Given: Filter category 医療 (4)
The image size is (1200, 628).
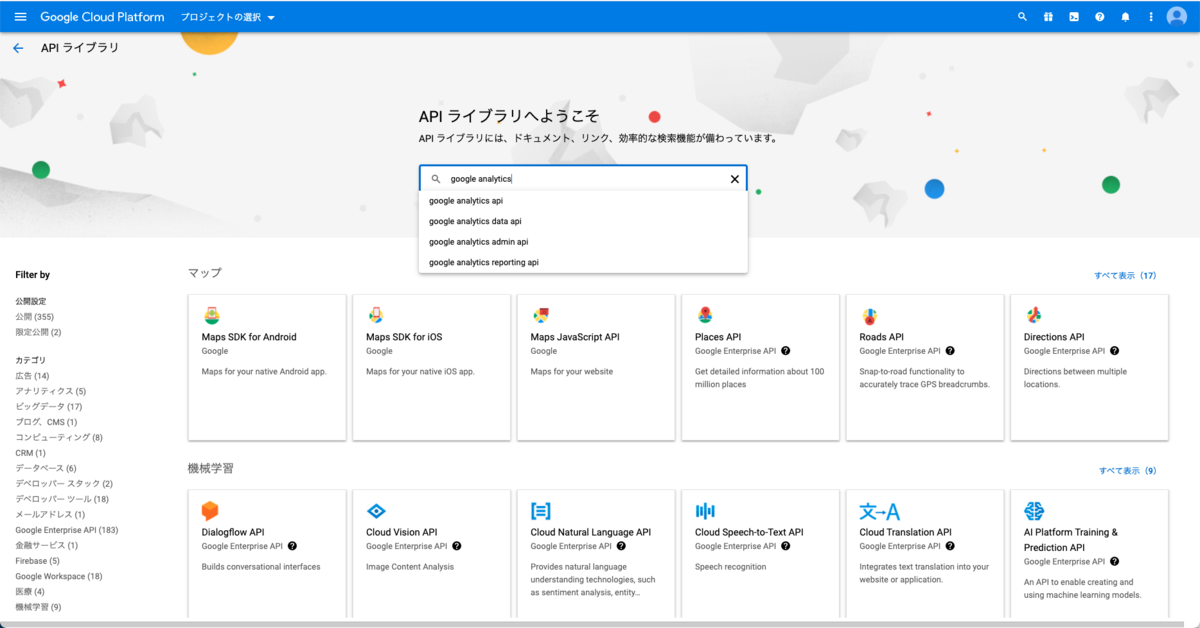Looking at the screenshot, I should click(x=30, y=591).
